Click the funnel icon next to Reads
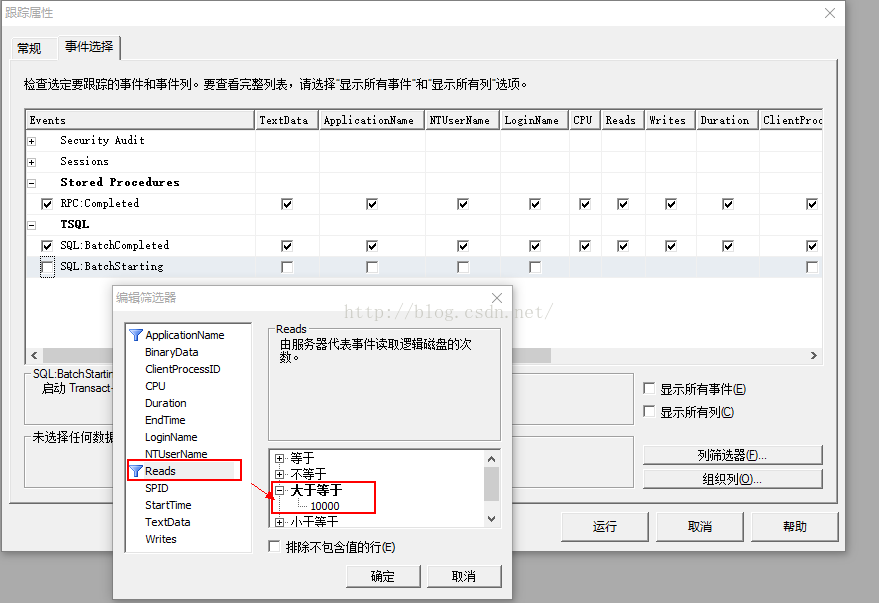 point(136,471)
